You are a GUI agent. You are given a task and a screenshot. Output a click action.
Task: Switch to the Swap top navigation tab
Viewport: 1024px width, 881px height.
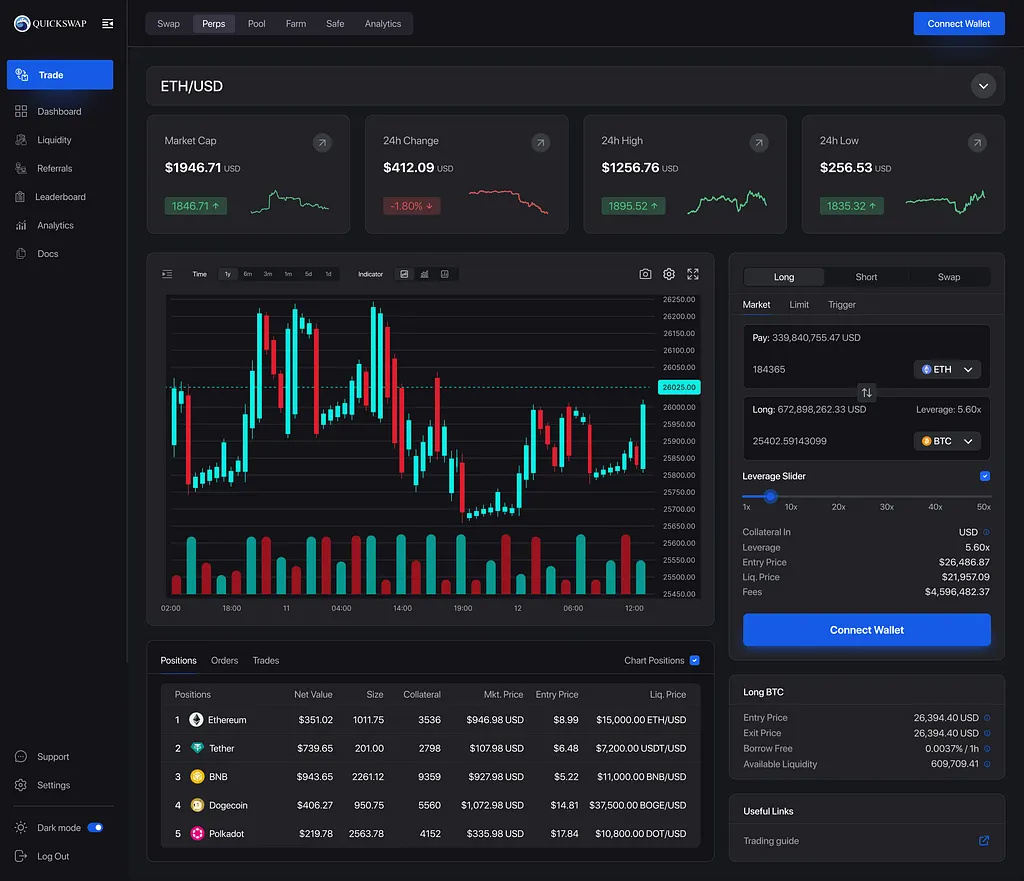coord(168,24)
